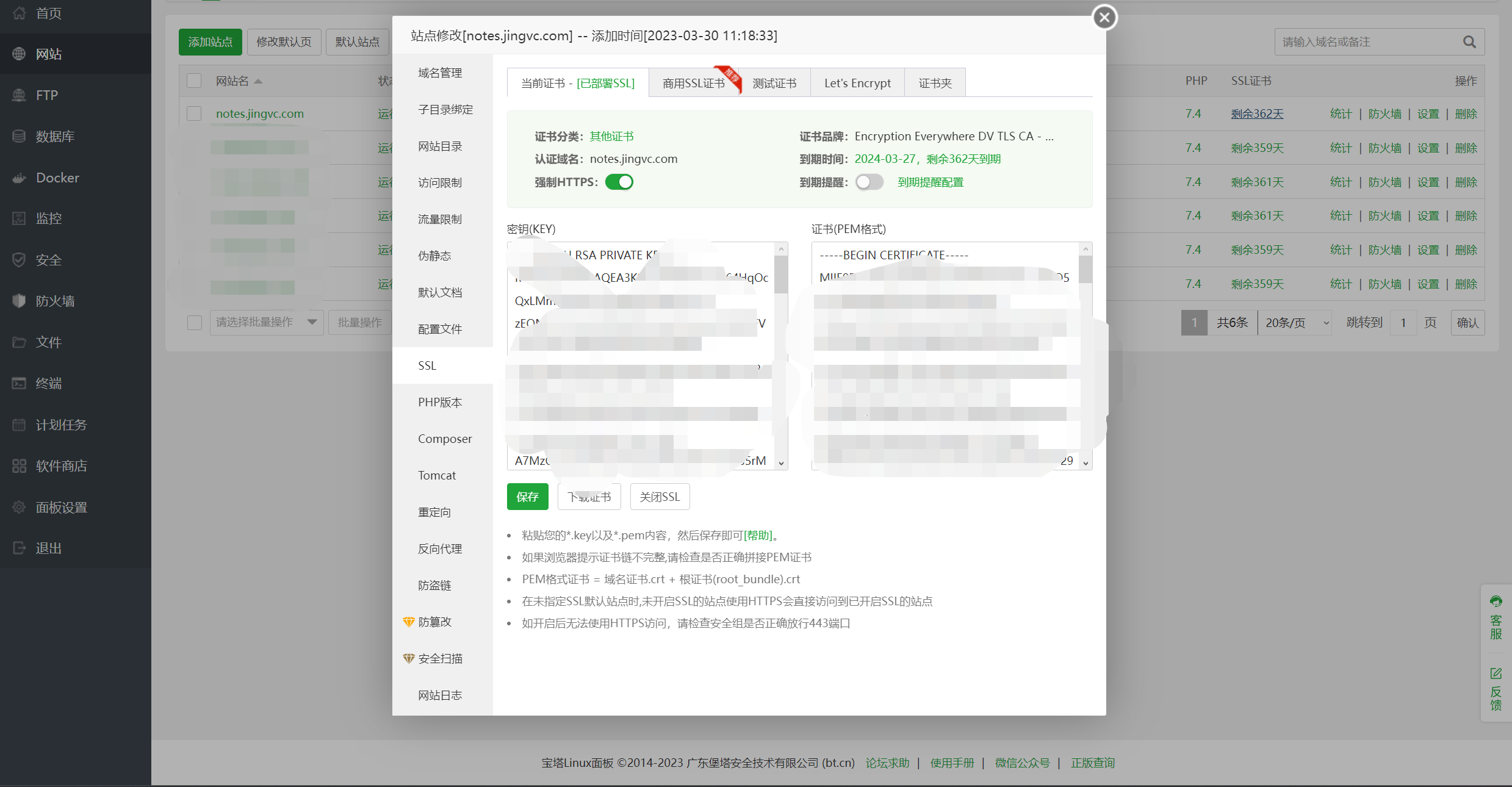This screenshot has height=787, width=1512.
Task: Open the Firewall shield icon in sidebar
Action: click(x=19, y=301)
